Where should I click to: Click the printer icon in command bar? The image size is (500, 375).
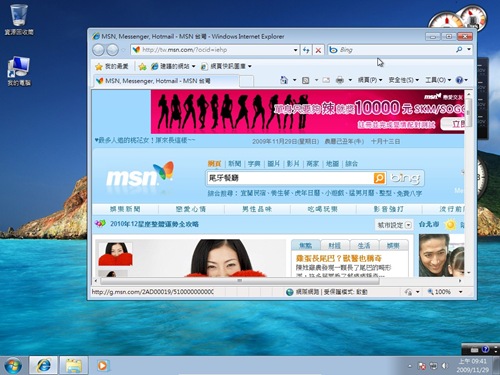pyautogui.click(x=340, y=80)
